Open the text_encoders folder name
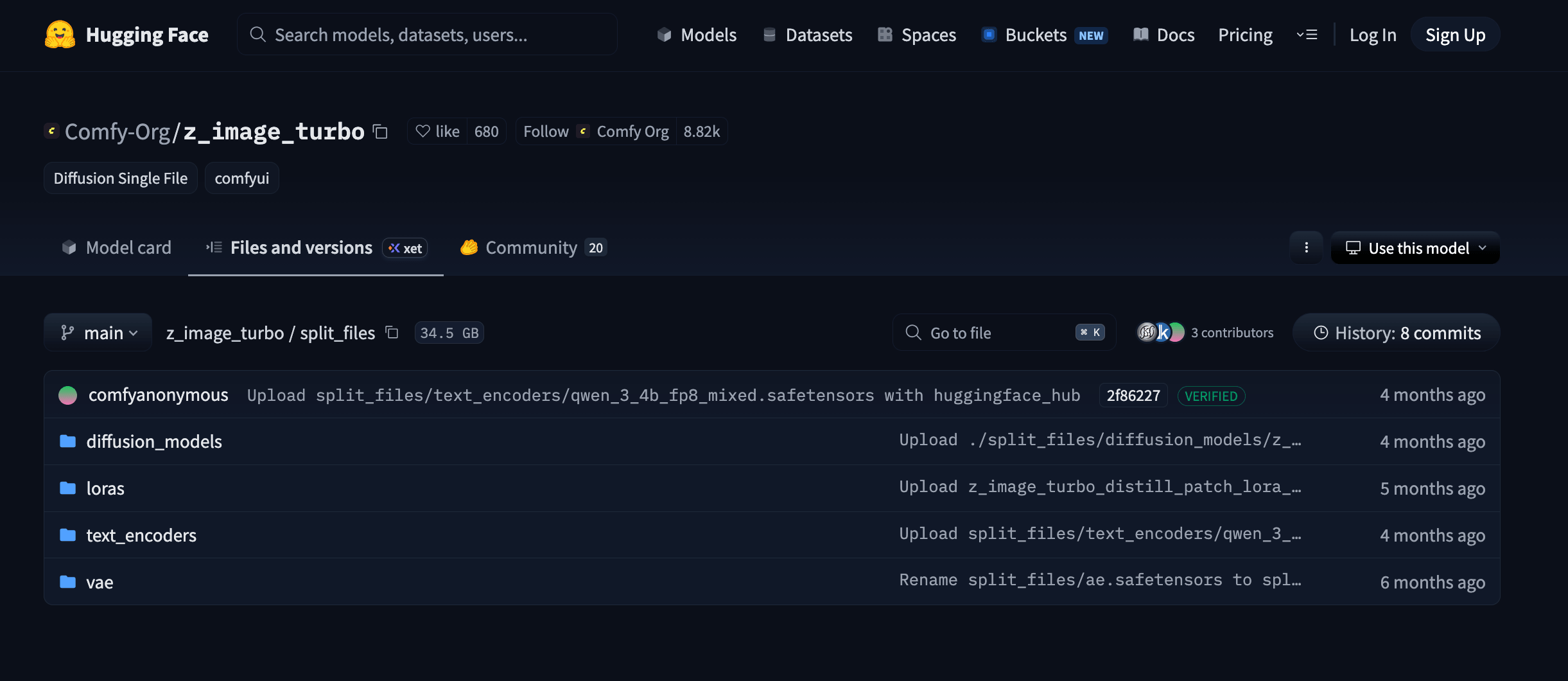Image resolution: width=1568 pixels, height=681 pixels. click(141, 535)
